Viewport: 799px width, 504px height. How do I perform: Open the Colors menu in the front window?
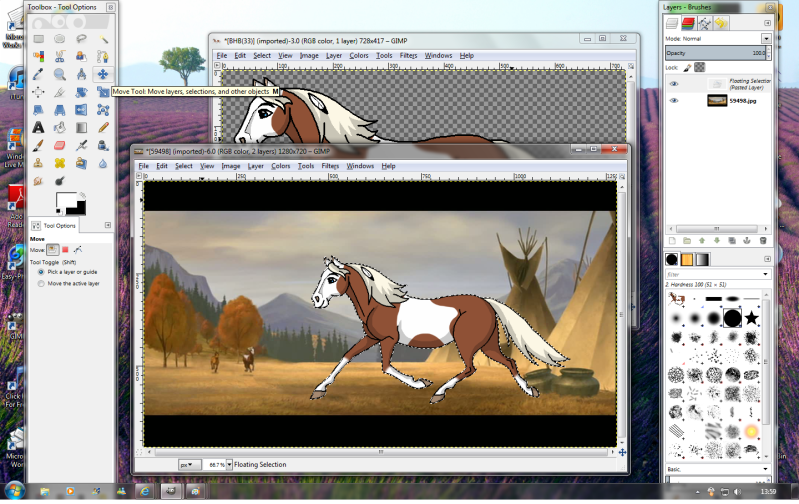pos(280,166)
